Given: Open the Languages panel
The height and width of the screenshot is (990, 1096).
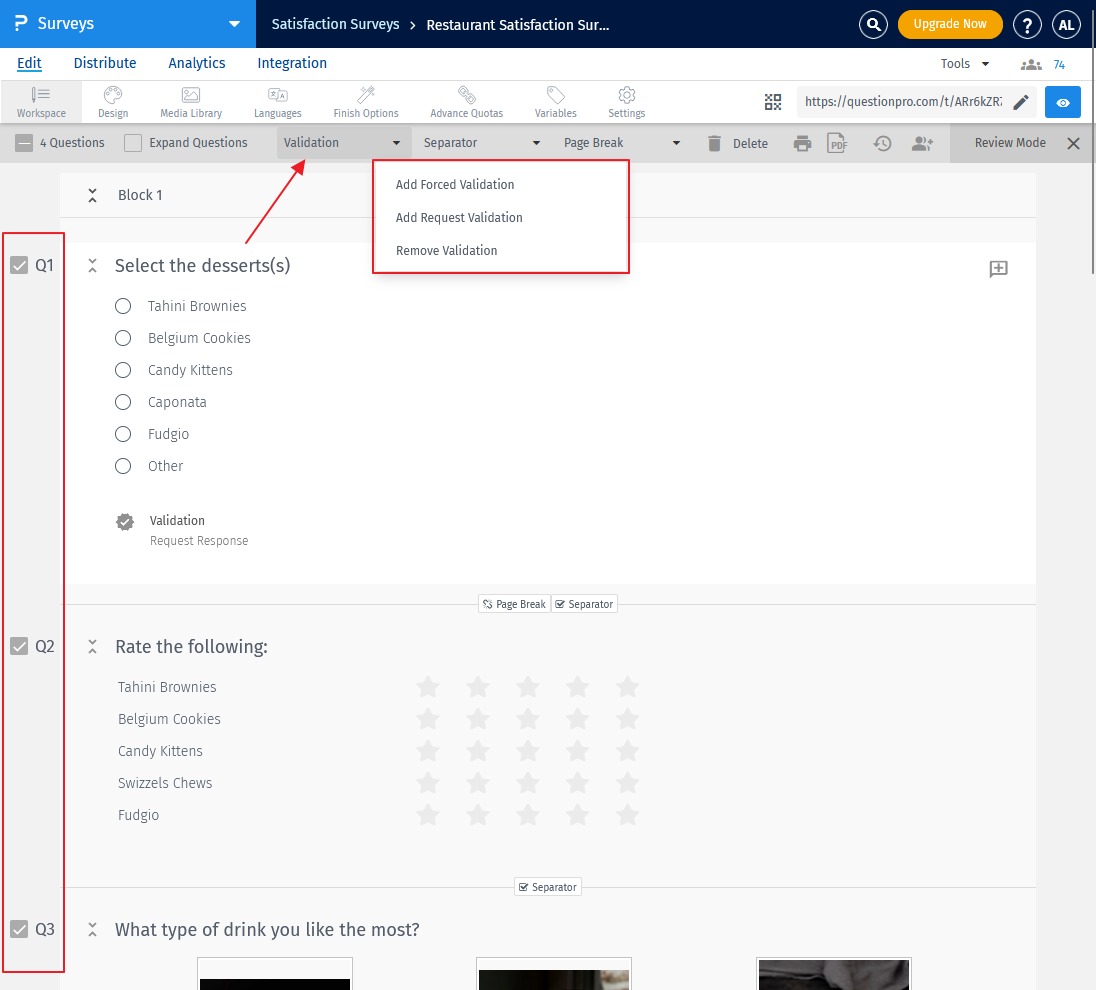Looking at the screenshot, I should tap(277, 101).
